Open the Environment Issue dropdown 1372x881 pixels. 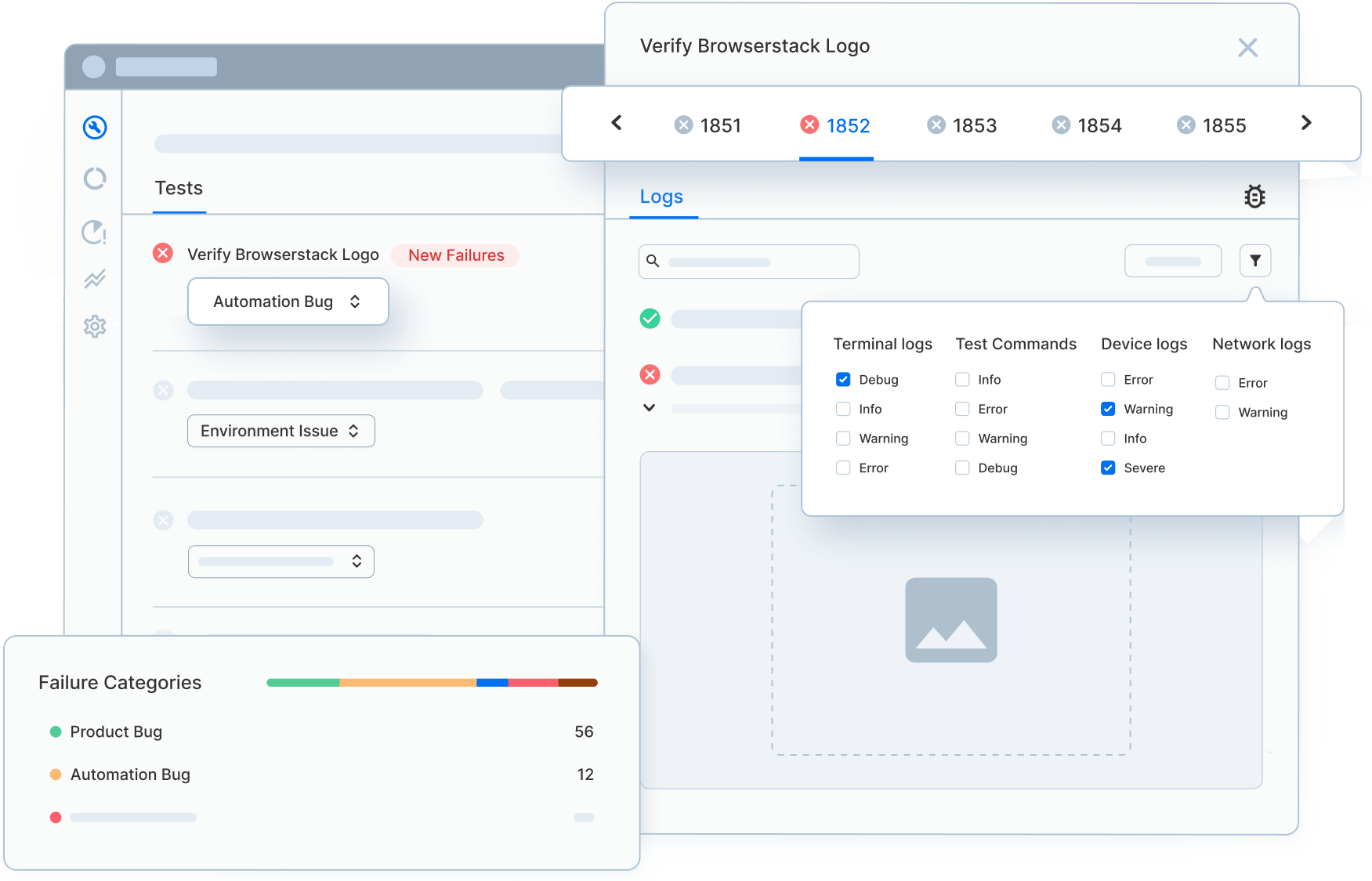click(x=281, y=431)
